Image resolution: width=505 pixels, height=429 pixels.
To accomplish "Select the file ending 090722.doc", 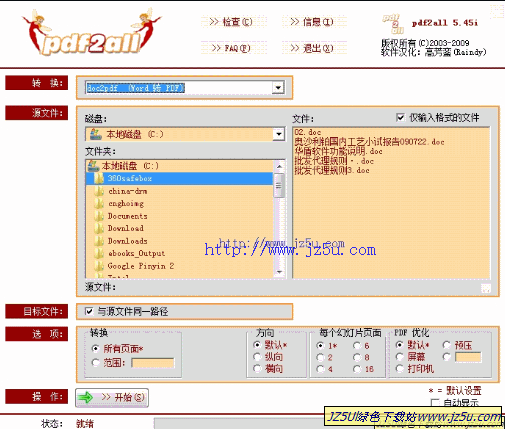I will [x=369, y=142].
